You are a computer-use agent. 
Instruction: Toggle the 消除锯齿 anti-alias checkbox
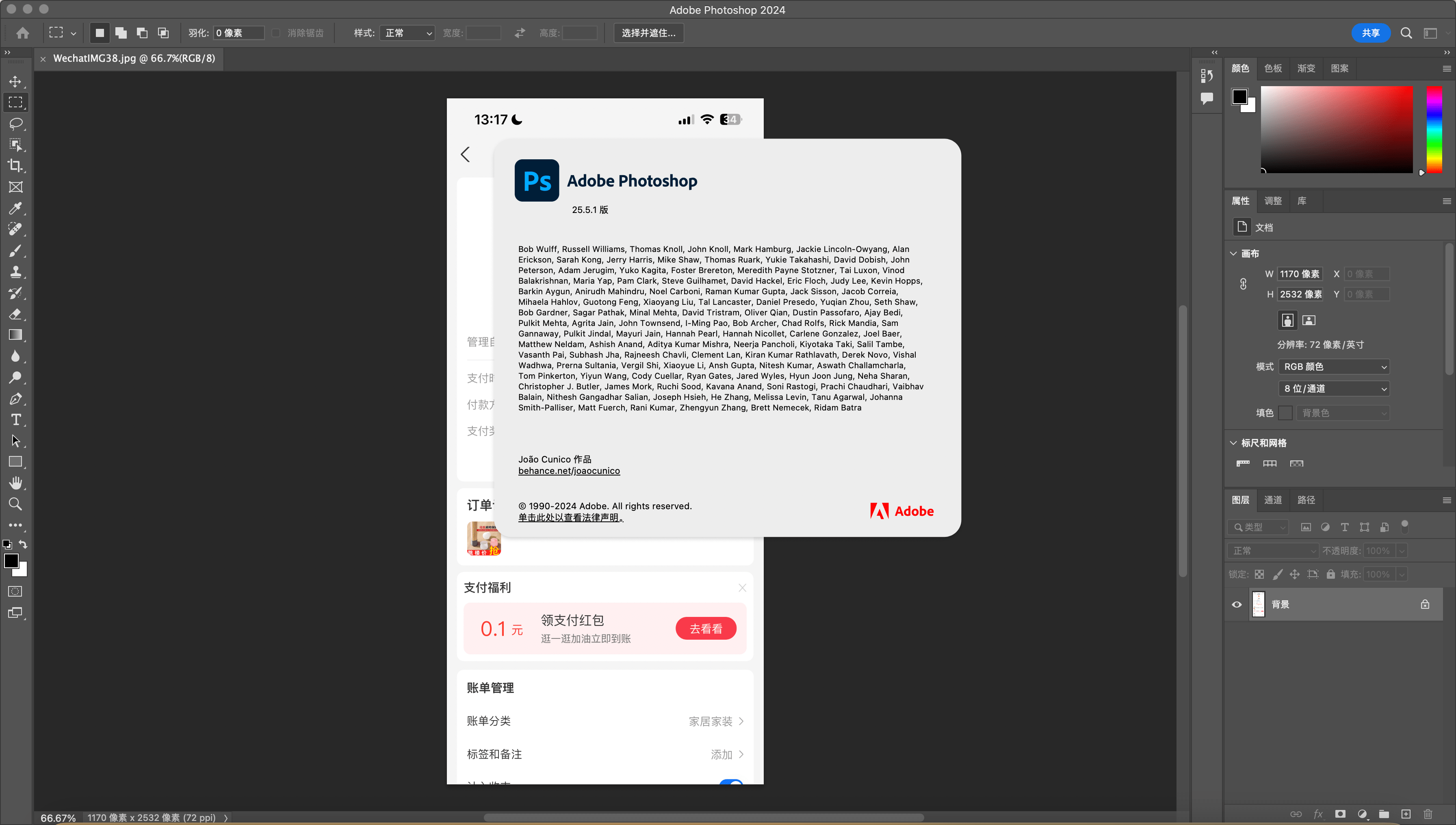pos(276,33)
